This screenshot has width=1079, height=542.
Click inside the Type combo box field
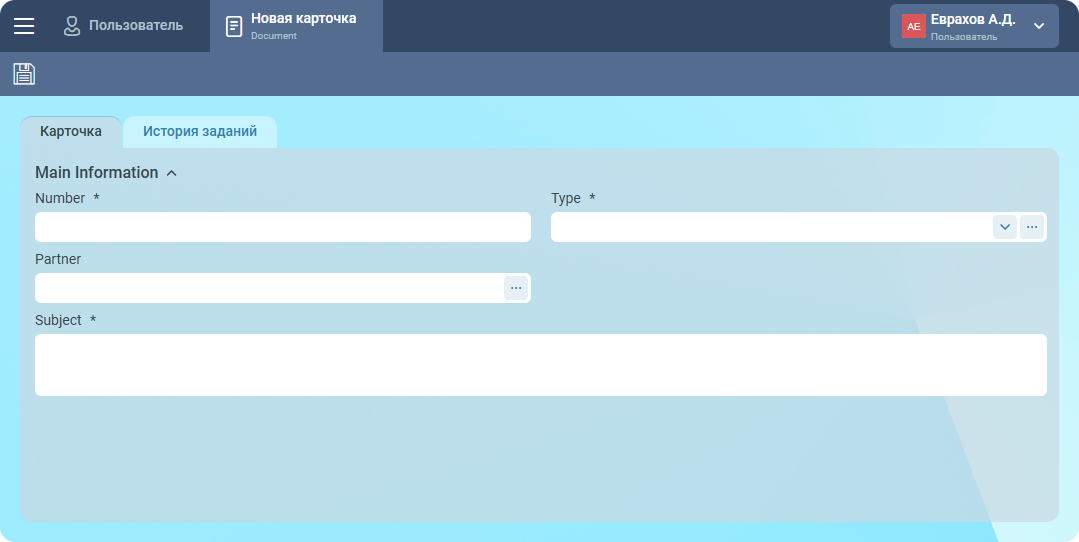tap(770, 227)
